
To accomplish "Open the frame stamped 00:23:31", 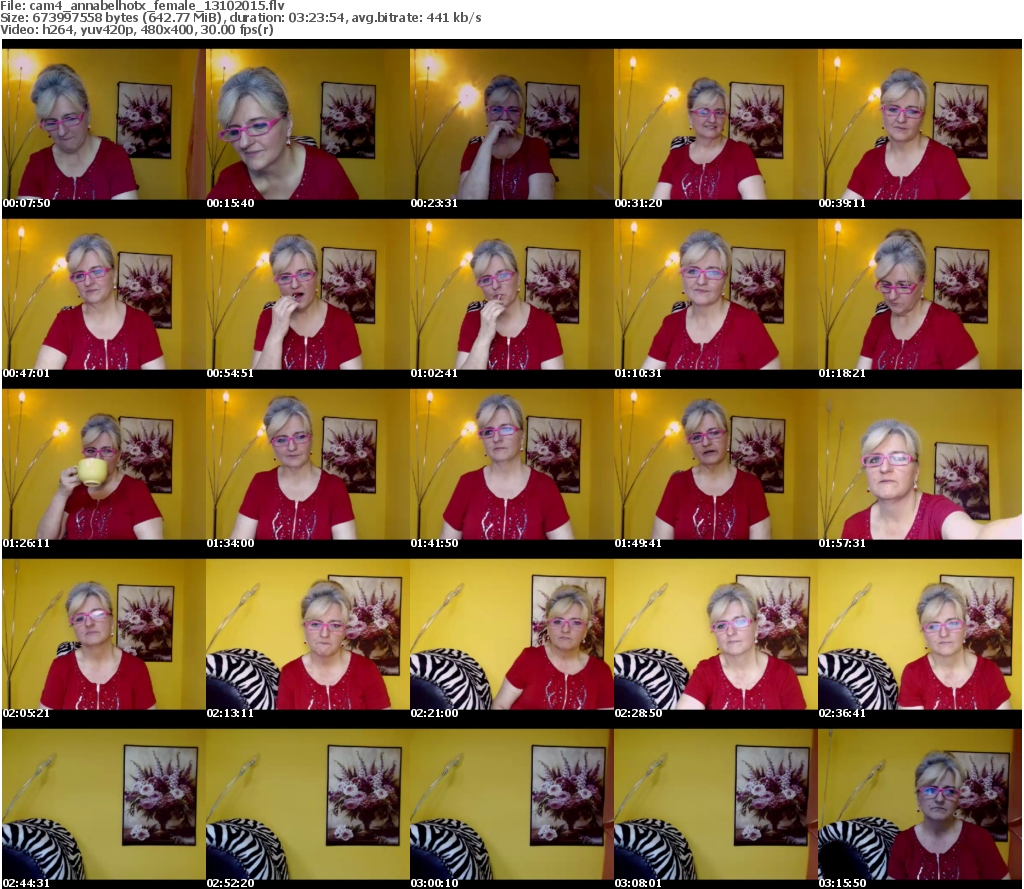I will (511, 124).
